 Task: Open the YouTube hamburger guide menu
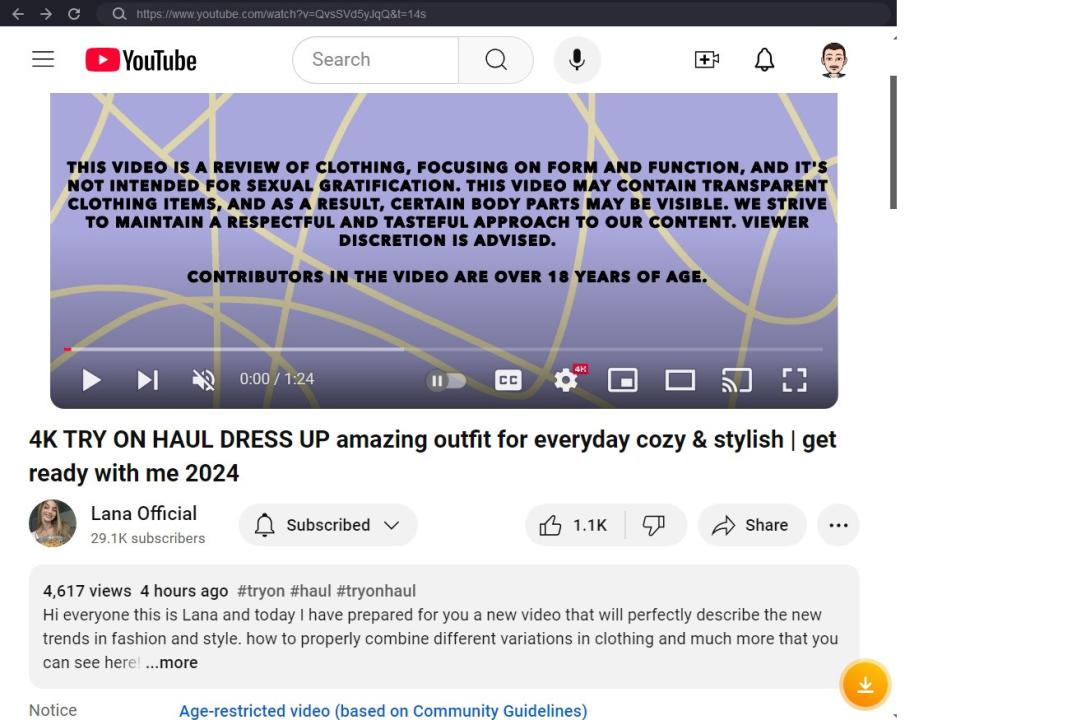click(43, 59)
